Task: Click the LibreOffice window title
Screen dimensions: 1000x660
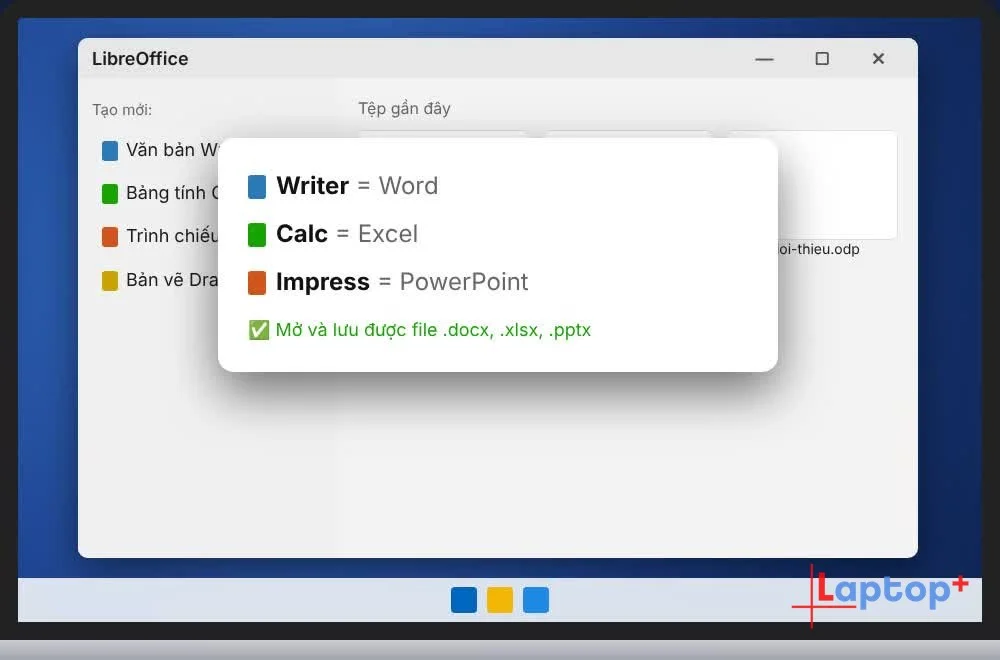Action: pos(140,59)
